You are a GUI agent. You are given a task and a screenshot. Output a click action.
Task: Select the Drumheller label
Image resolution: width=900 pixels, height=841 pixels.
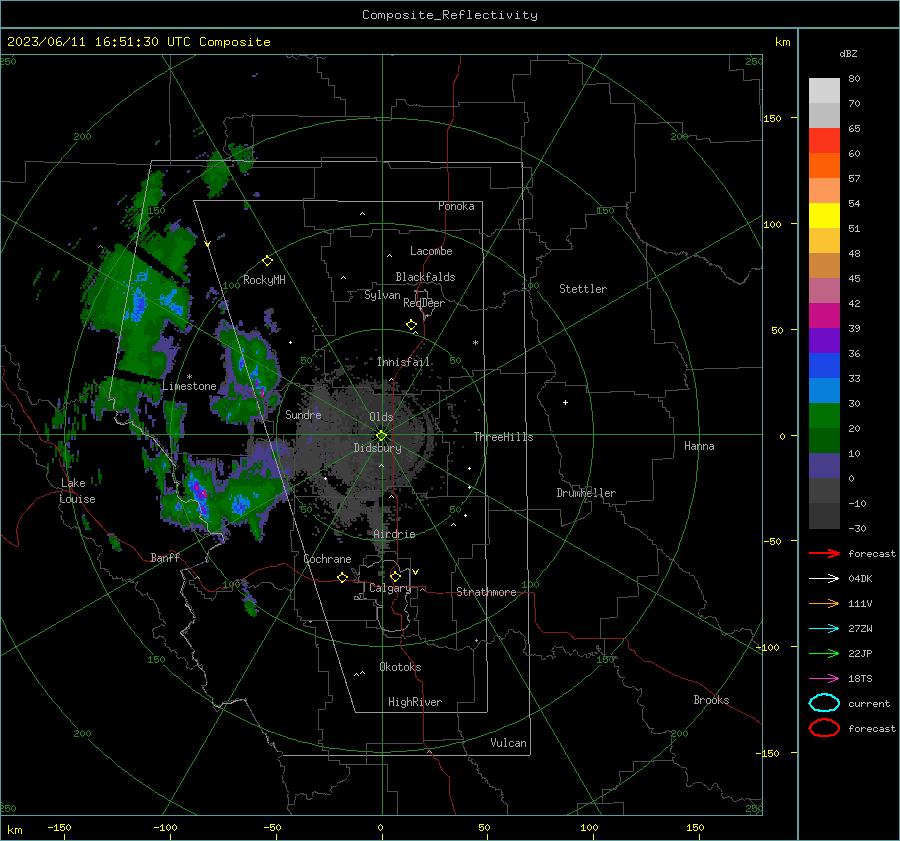(586, 493)
